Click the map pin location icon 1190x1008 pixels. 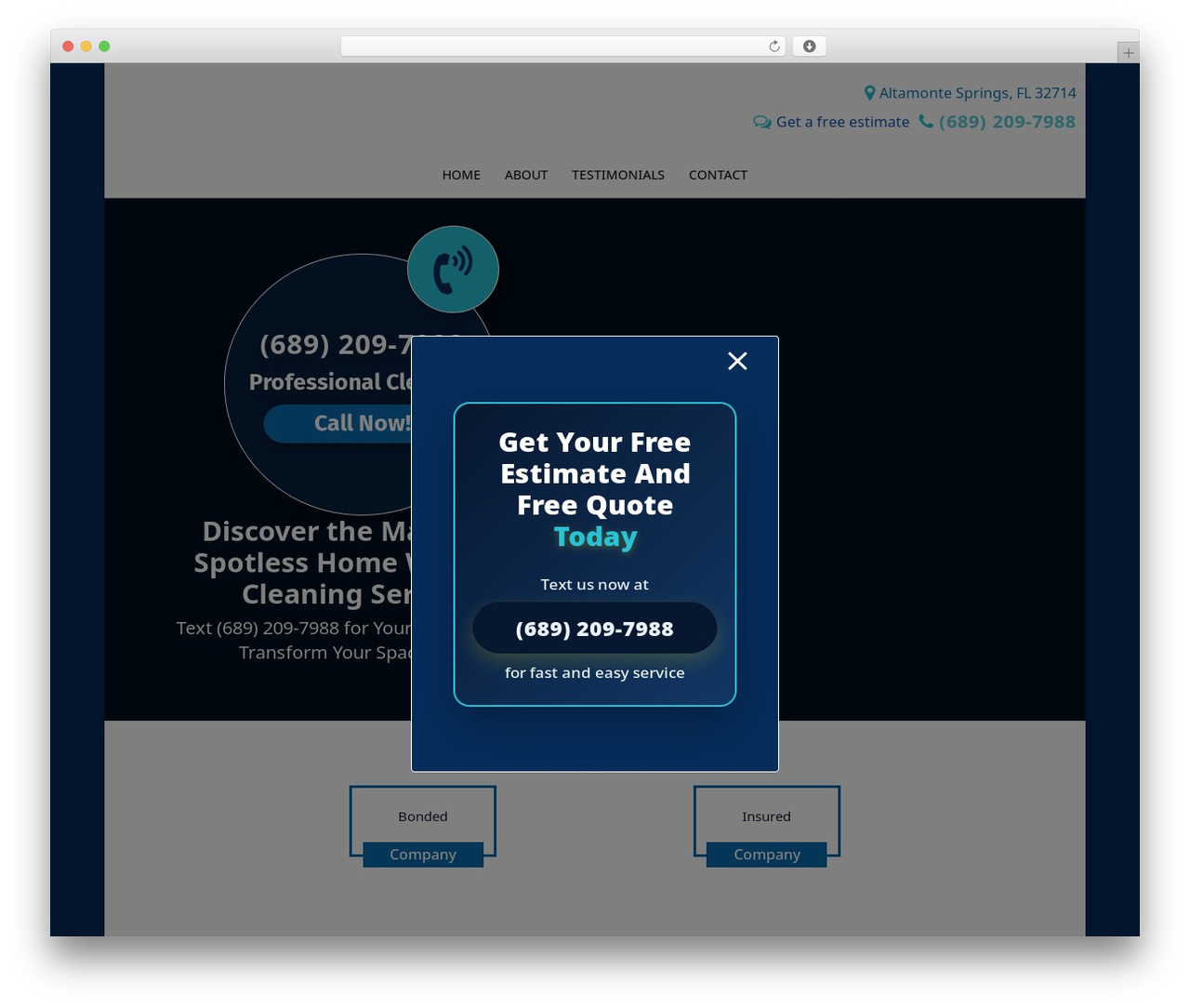(869, 93)
